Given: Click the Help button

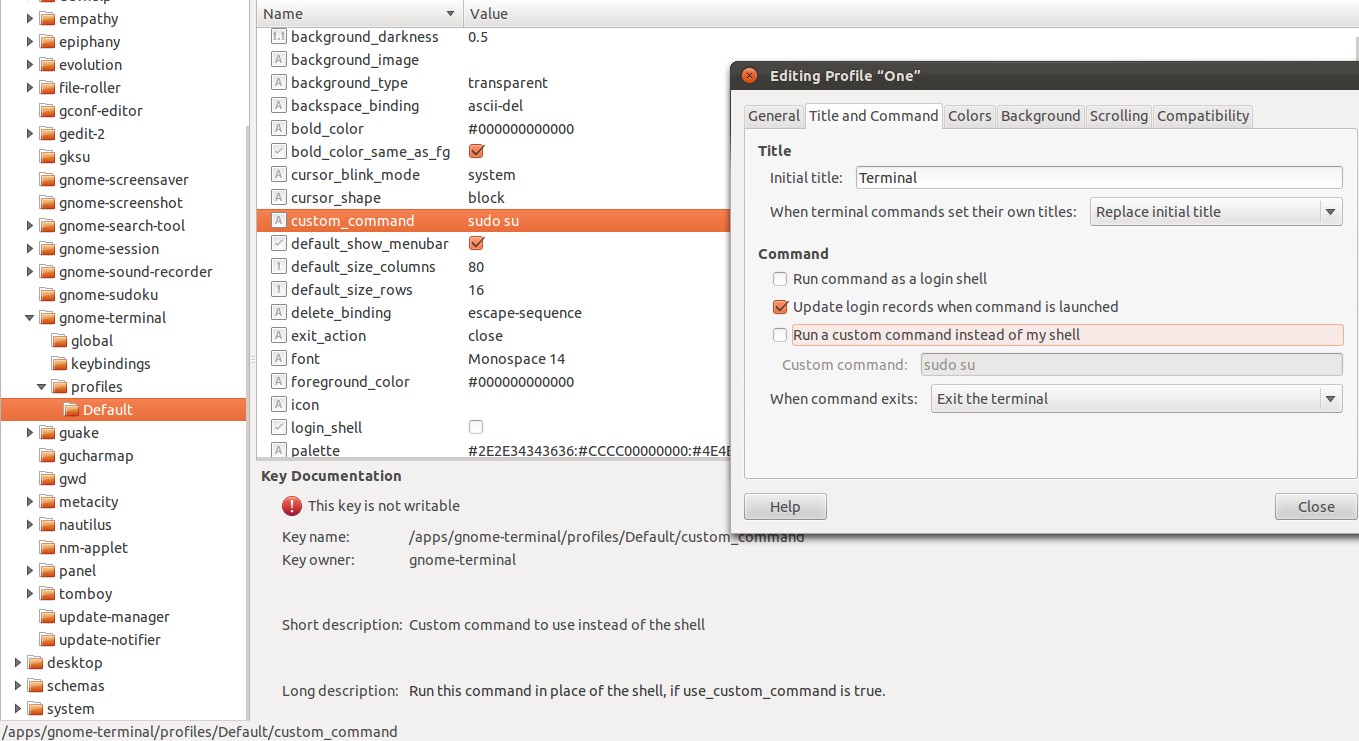Looking at the screenshot, I should point(784,506).
